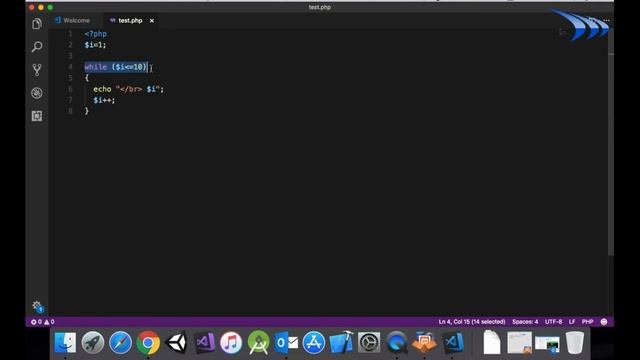Open Launchpad from the dock

click(93, 342)
